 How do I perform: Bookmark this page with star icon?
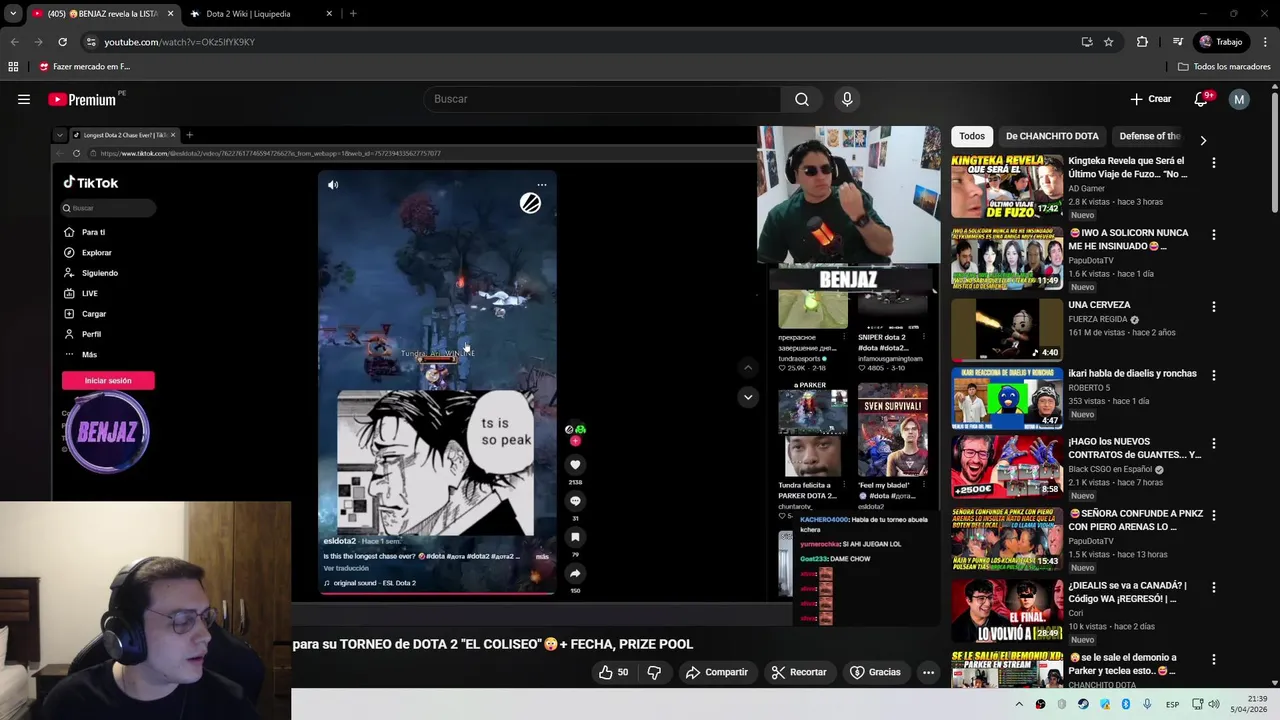coord(1109,42)
